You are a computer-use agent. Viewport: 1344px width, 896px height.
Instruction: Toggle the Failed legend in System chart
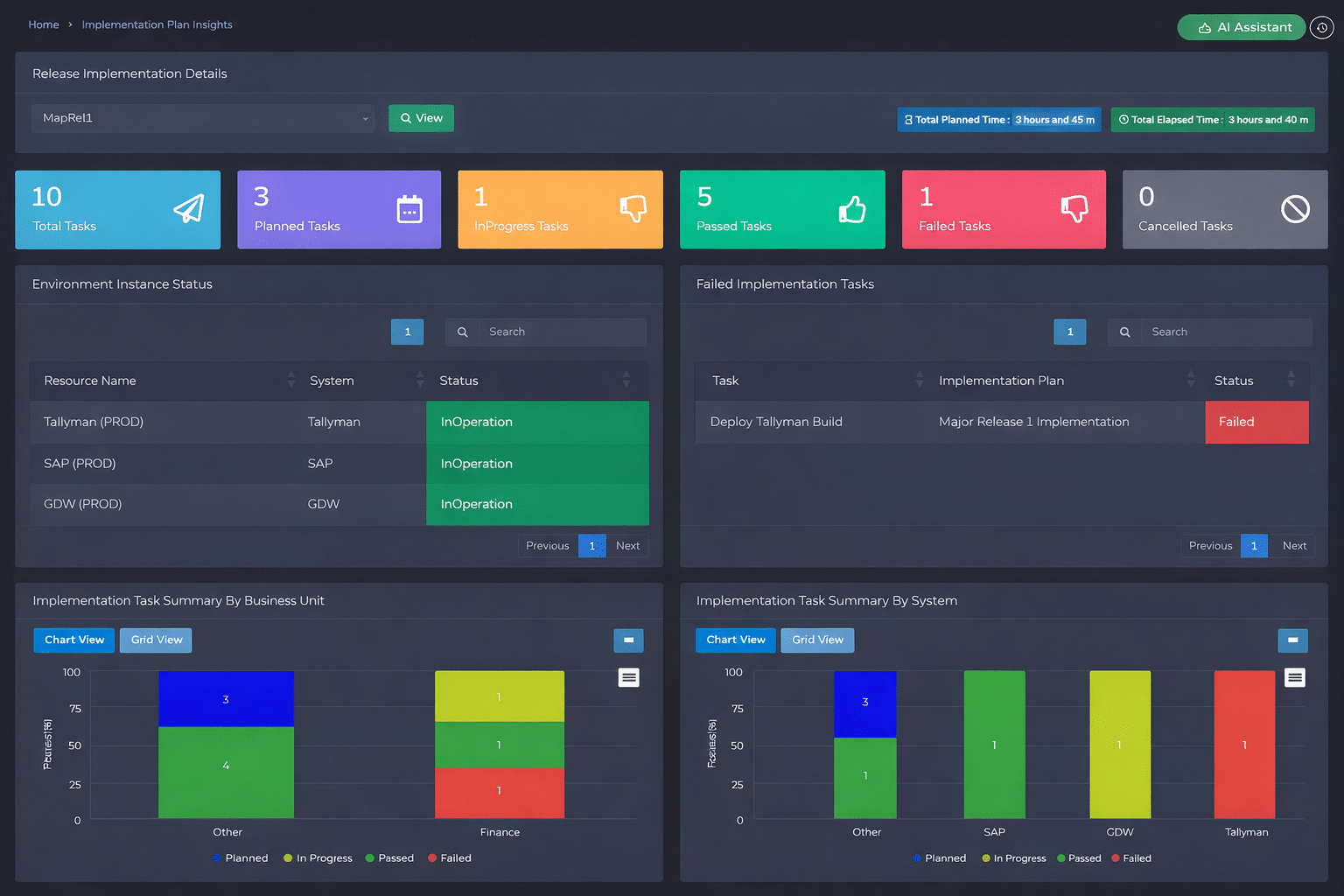click(x=1131, y=858)
